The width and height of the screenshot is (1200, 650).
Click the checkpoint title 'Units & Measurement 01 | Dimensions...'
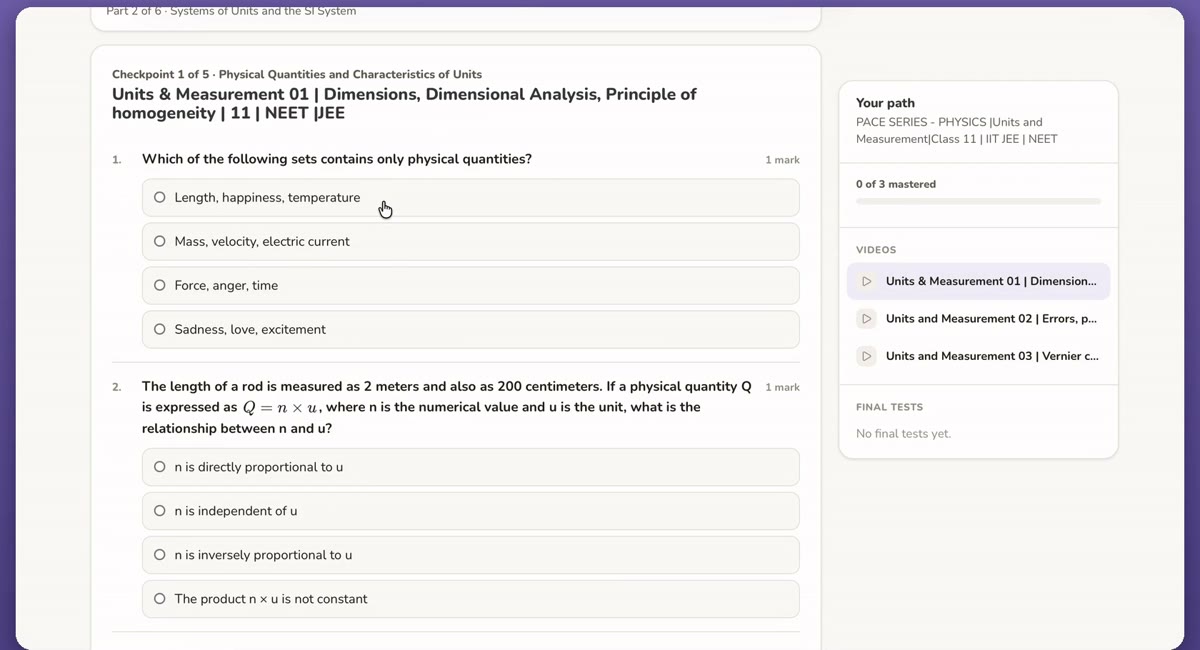point(404,104)
